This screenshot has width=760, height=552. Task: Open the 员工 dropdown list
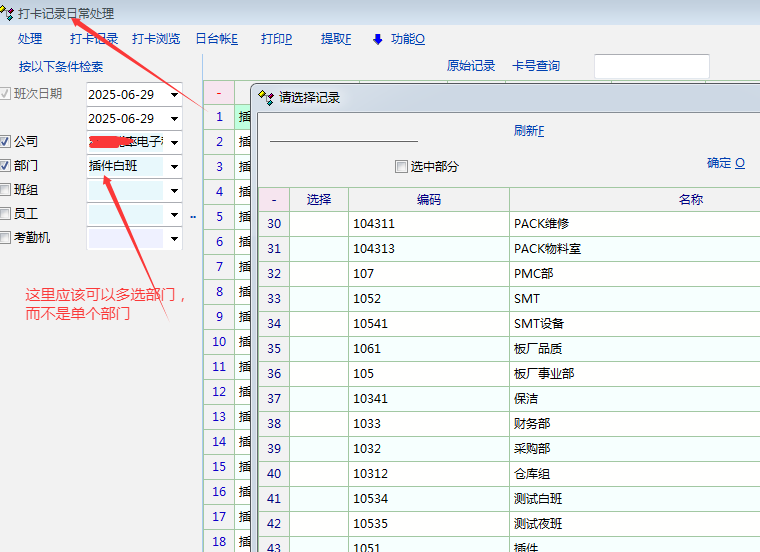(174, 215)
